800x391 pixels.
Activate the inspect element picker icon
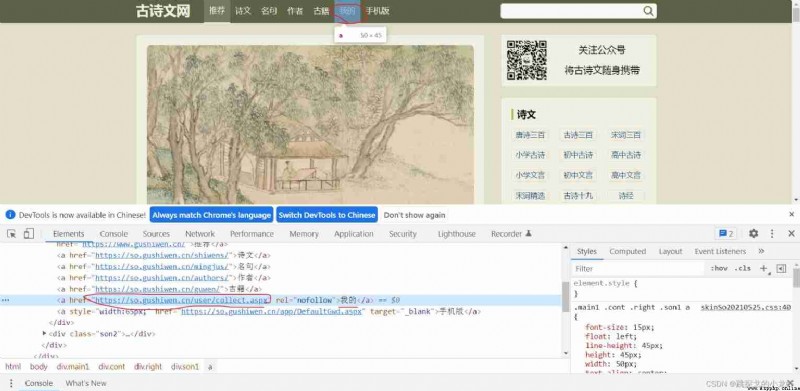[x=12, y=234]
